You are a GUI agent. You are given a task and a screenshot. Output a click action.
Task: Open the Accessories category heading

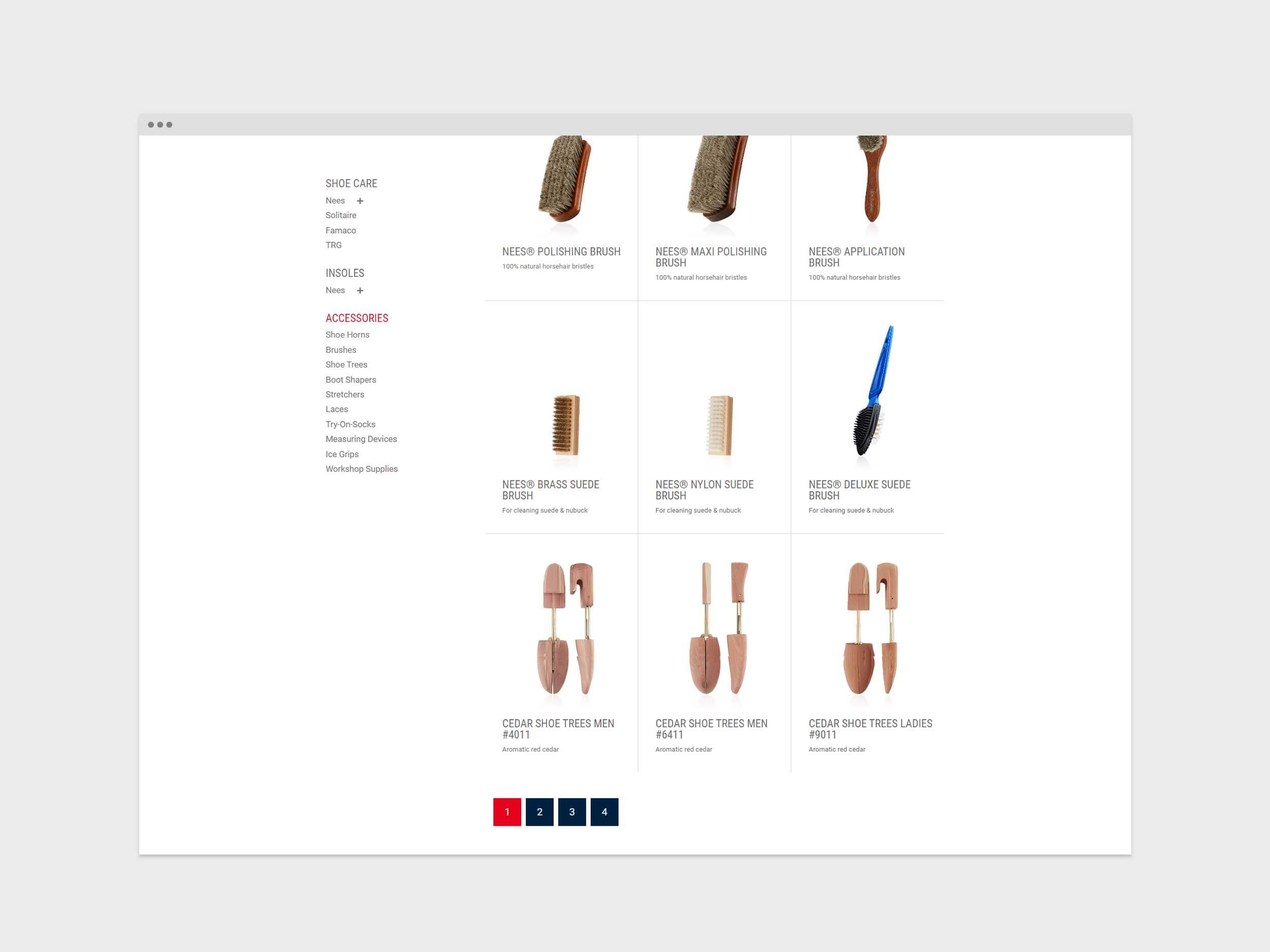[x=357, y=318]
